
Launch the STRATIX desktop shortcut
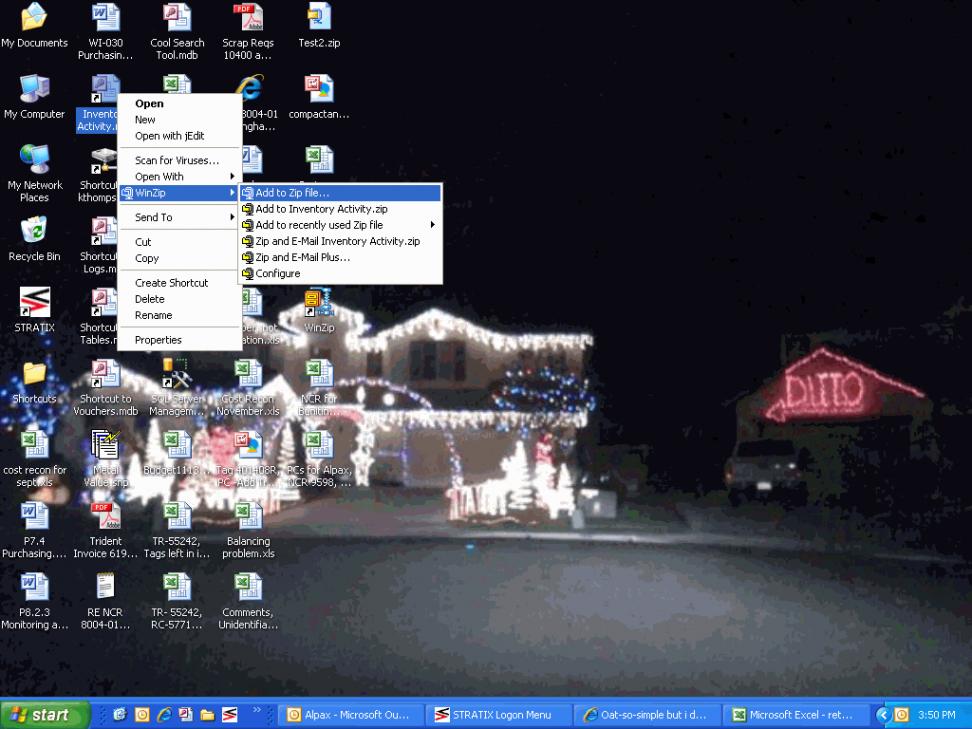34,305
